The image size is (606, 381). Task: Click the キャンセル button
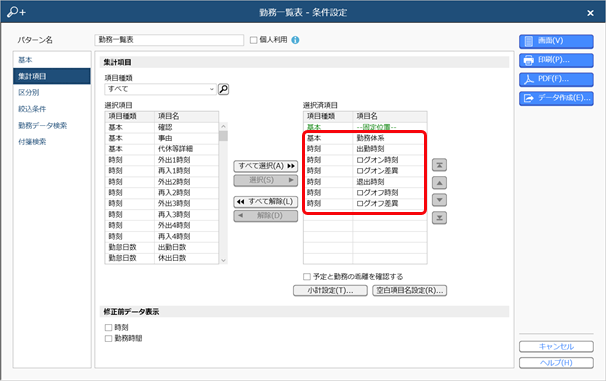pyautogui.click(x=556, y=347)
